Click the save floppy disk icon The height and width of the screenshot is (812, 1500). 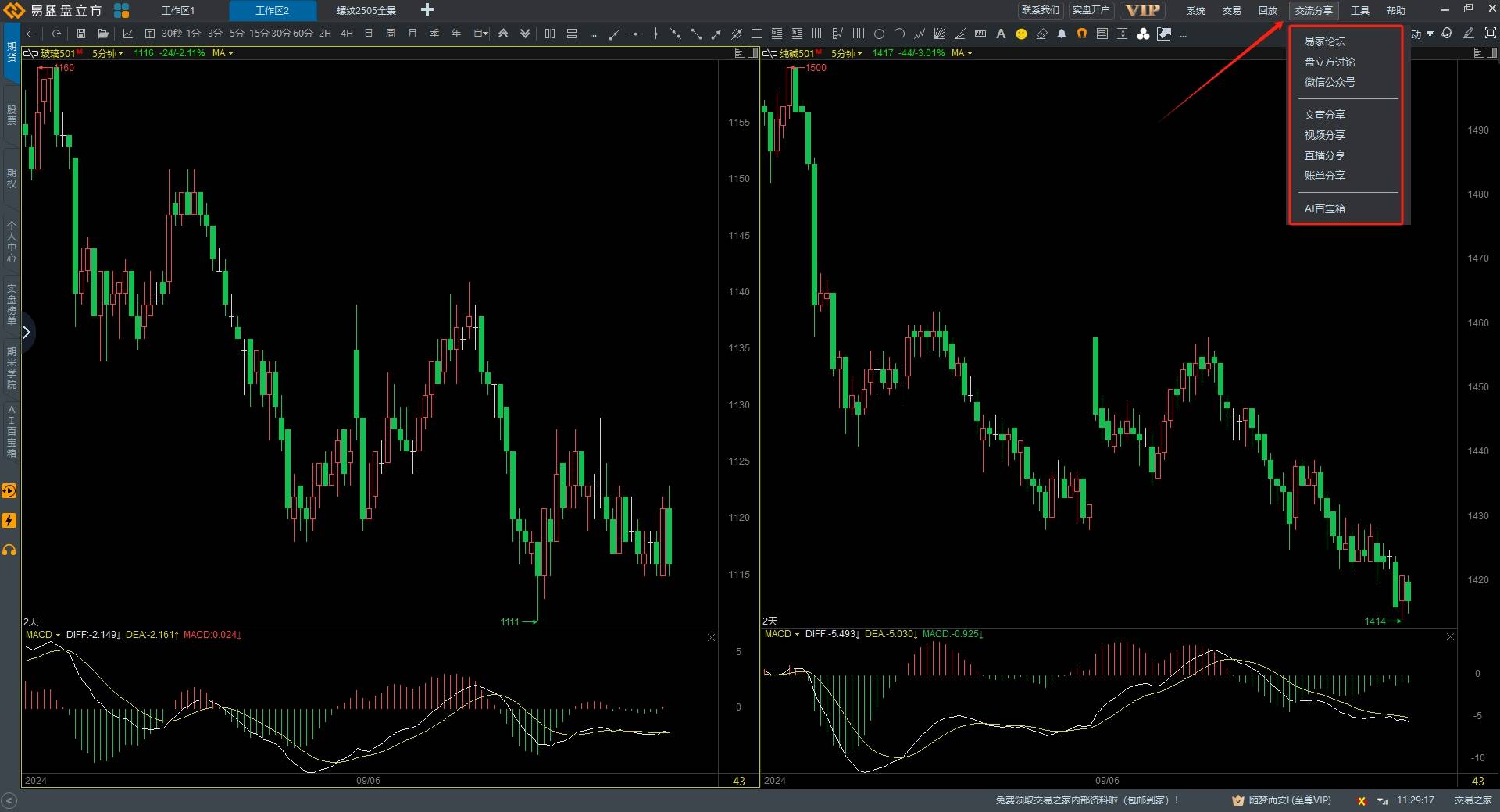(80, 34)
